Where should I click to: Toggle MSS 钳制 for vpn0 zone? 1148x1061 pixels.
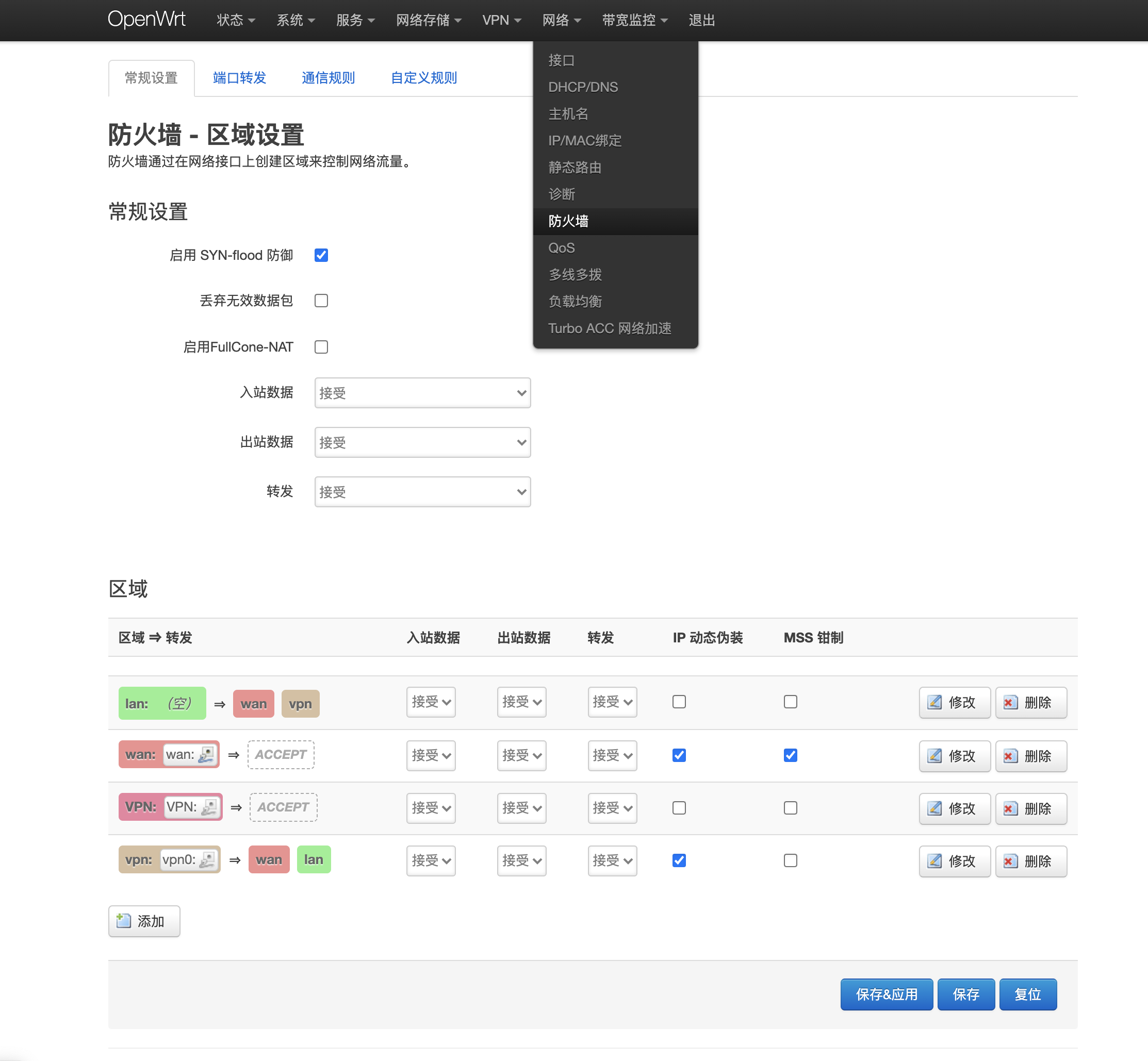(x=790, y=860)
